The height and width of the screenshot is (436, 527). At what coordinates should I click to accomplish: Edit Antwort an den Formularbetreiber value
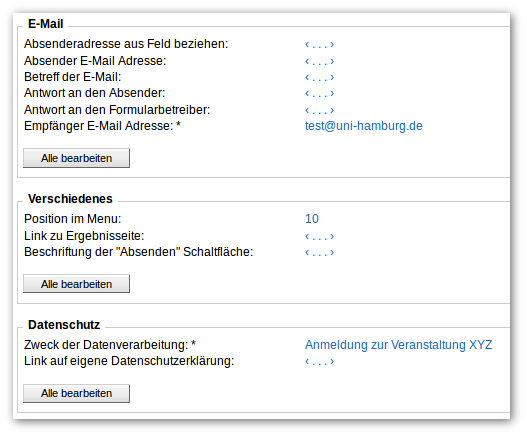319,110
